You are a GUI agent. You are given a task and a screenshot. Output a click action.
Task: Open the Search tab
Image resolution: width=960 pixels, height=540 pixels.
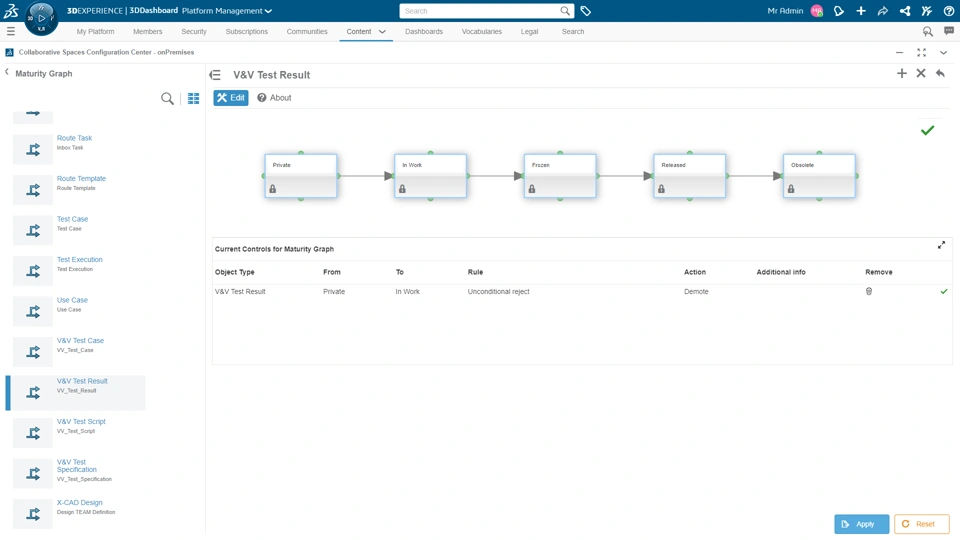pos(573,31)
